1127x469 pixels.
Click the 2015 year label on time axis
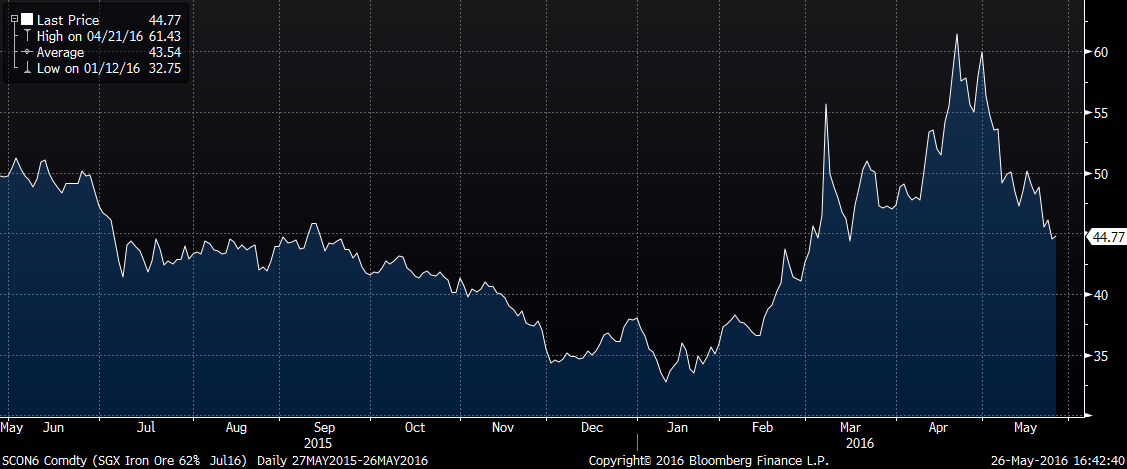(317, 442)
